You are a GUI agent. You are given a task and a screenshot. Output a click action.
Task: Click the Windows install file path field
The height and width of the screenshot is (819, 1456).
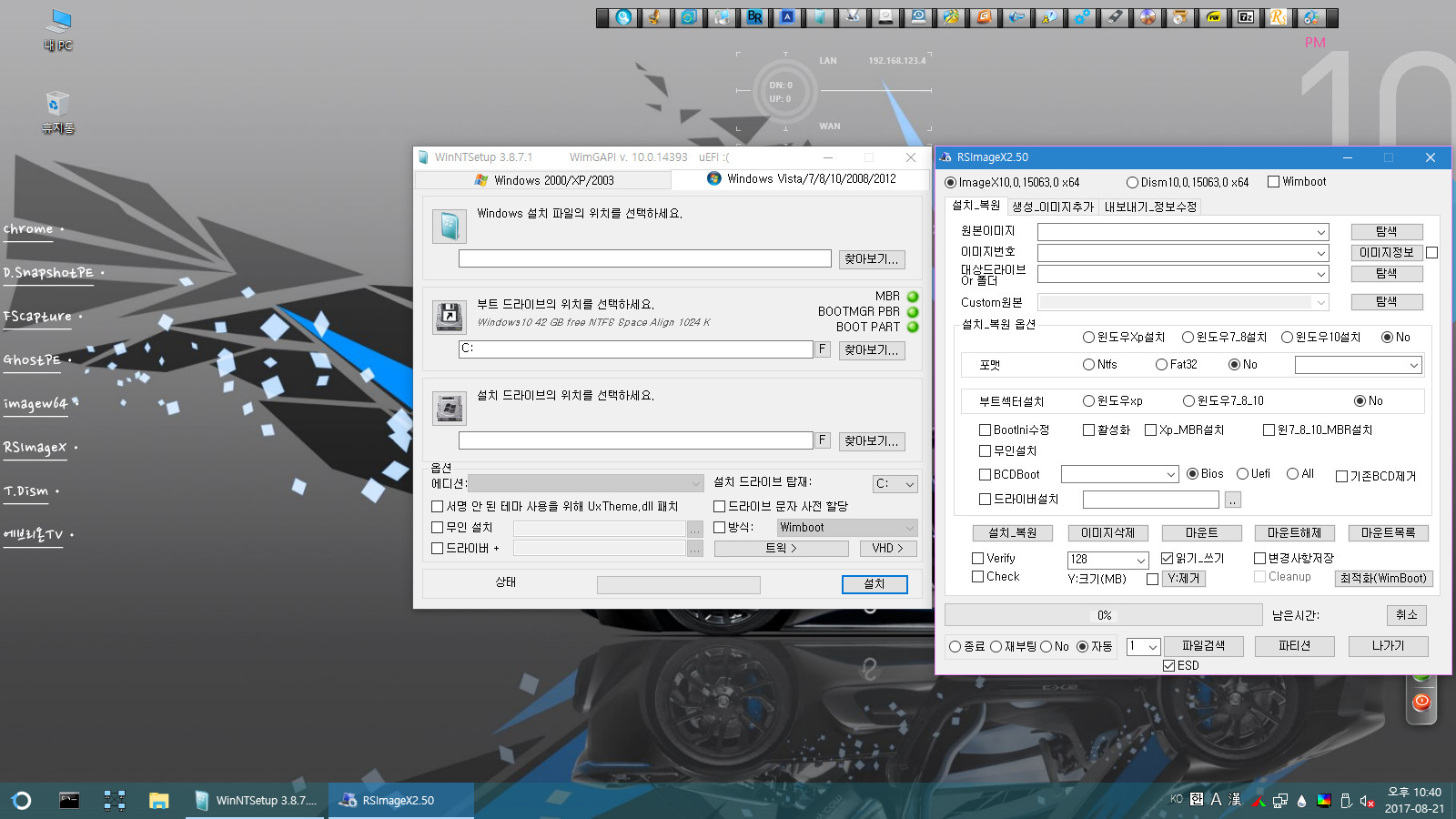click(644, 258)
